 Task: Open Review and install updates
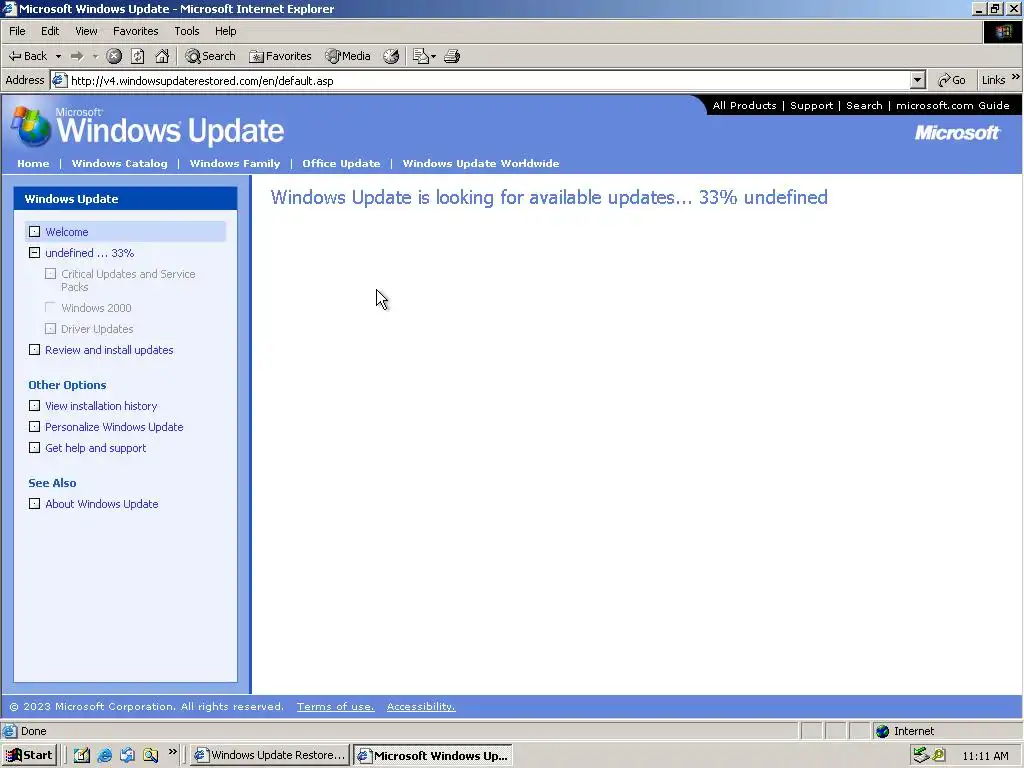click(109, 350)
